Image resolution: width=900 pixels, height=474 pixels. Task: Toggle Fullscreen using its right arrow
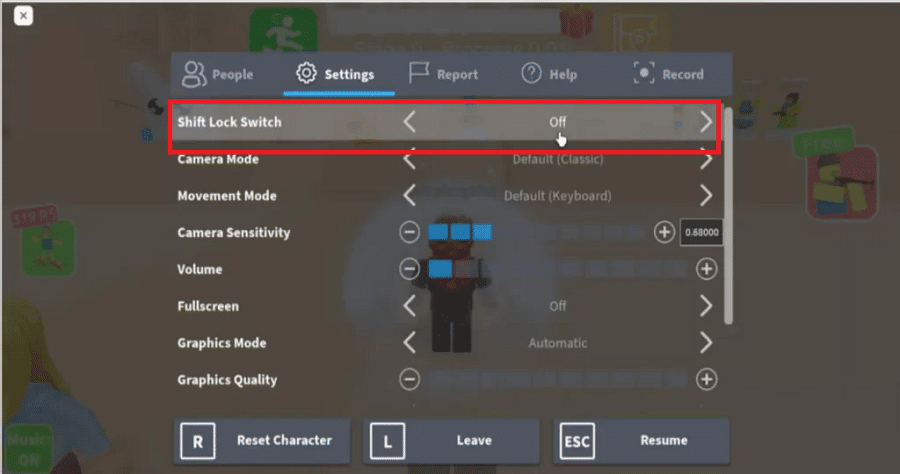(706, 306)
